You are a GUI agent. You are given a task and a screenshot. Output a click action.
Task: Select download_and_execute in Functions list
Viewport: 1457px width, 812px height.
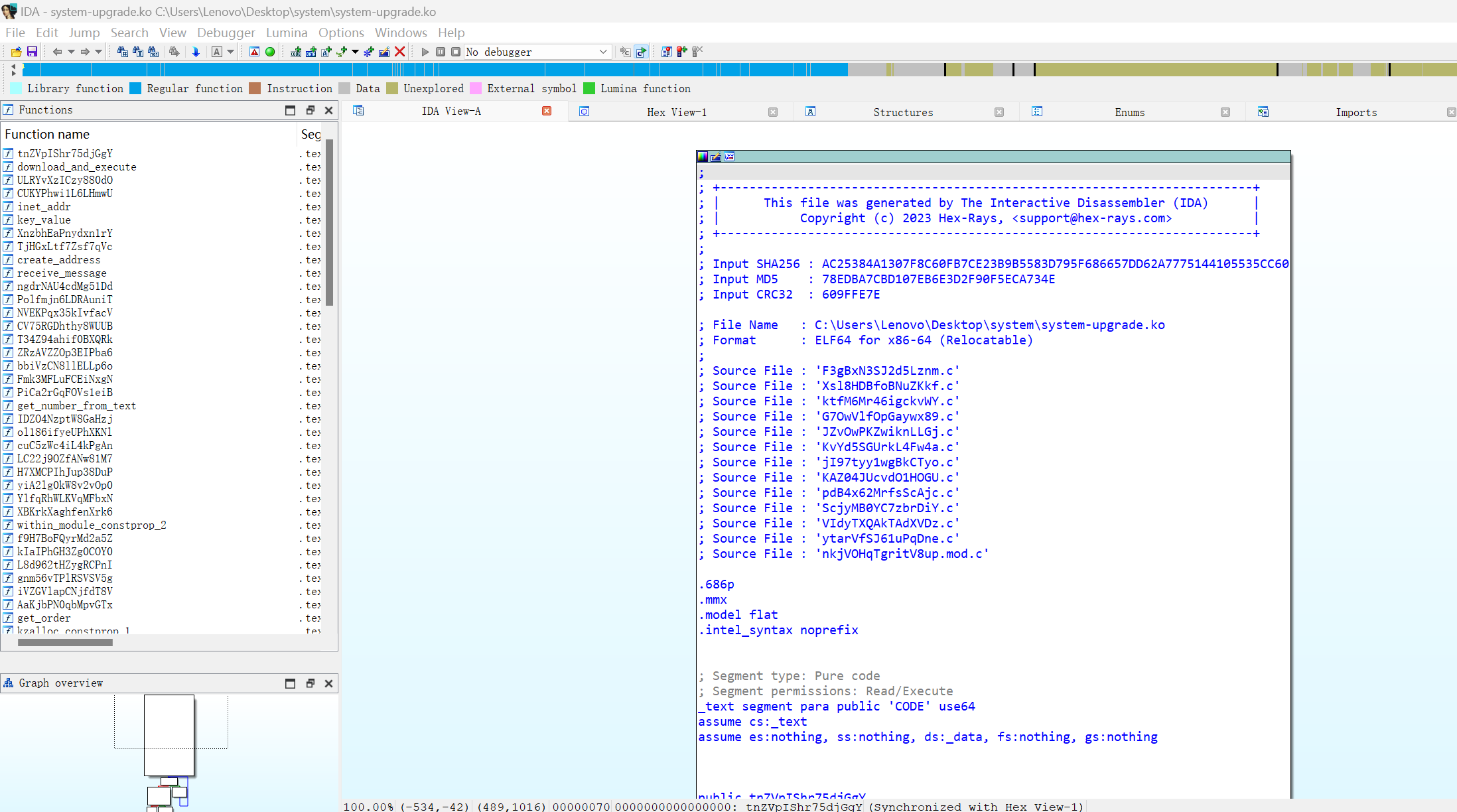(76, 167)
